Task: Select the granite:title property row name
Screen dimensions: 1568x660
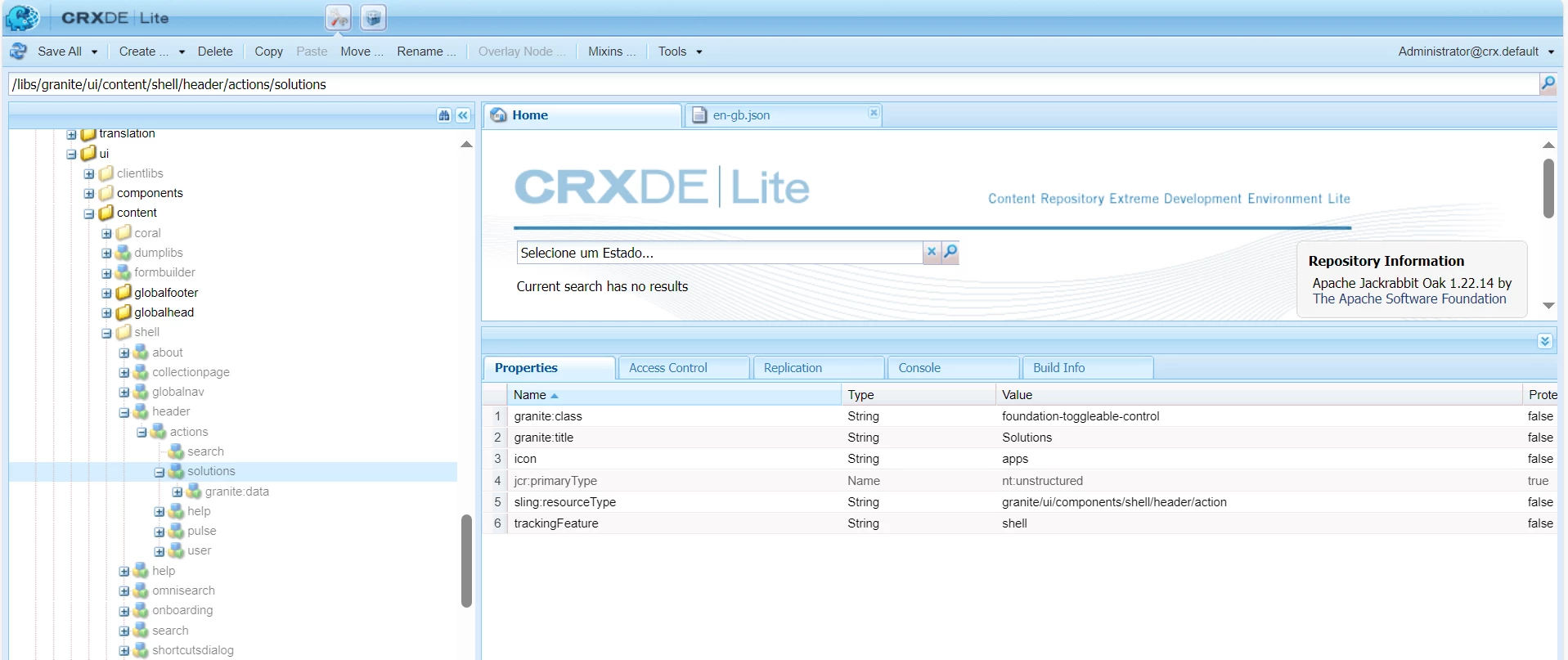Action: [543, 438]
